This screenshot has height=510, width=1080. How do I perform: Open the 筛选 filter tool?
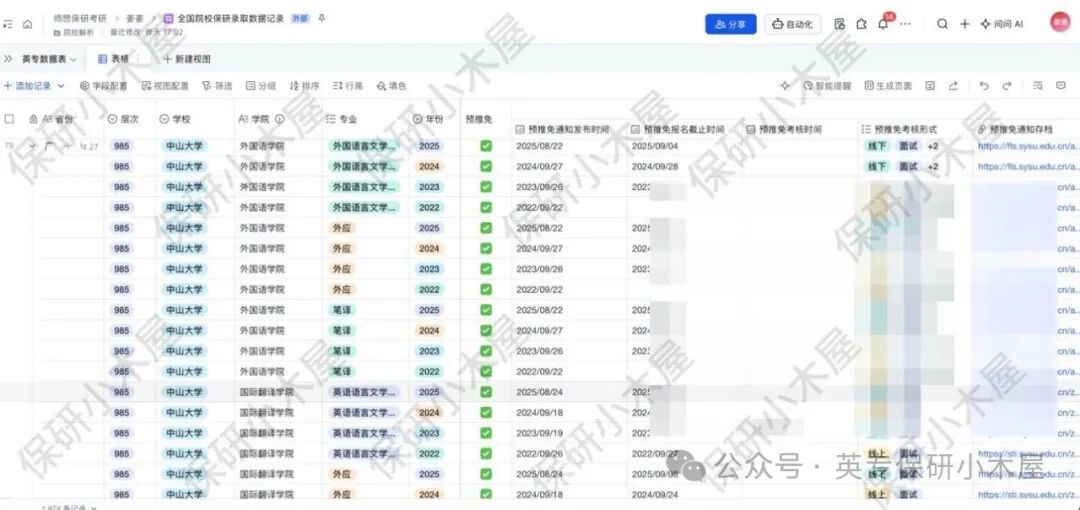coord(217,86)
